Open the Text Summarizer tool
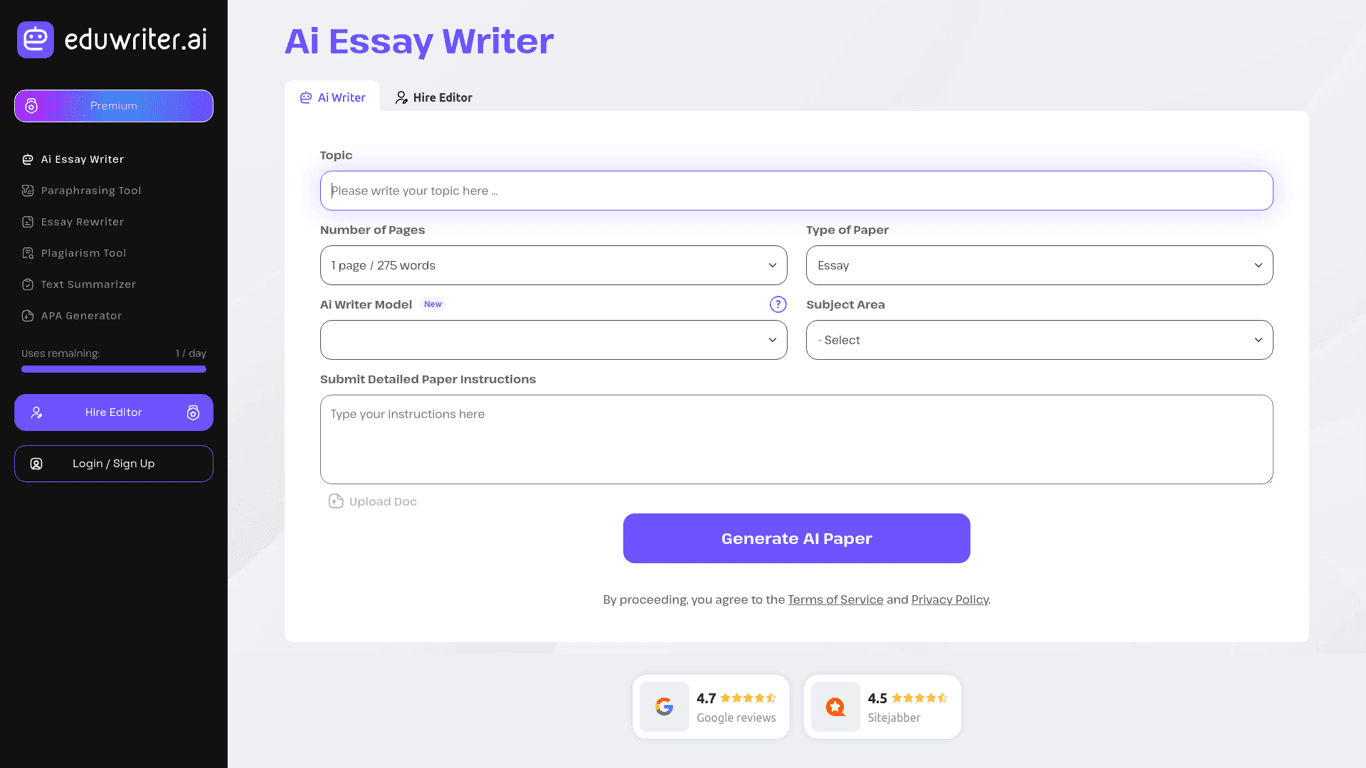The image size is (1366, 768). [x=87, y=284]
